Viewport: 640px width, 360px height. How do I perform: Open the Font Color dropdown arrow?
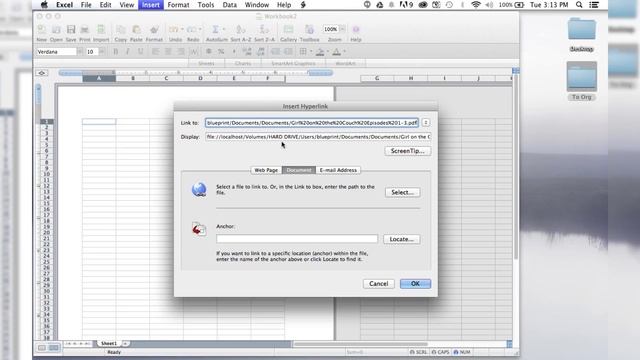click(x=344, y=52)
